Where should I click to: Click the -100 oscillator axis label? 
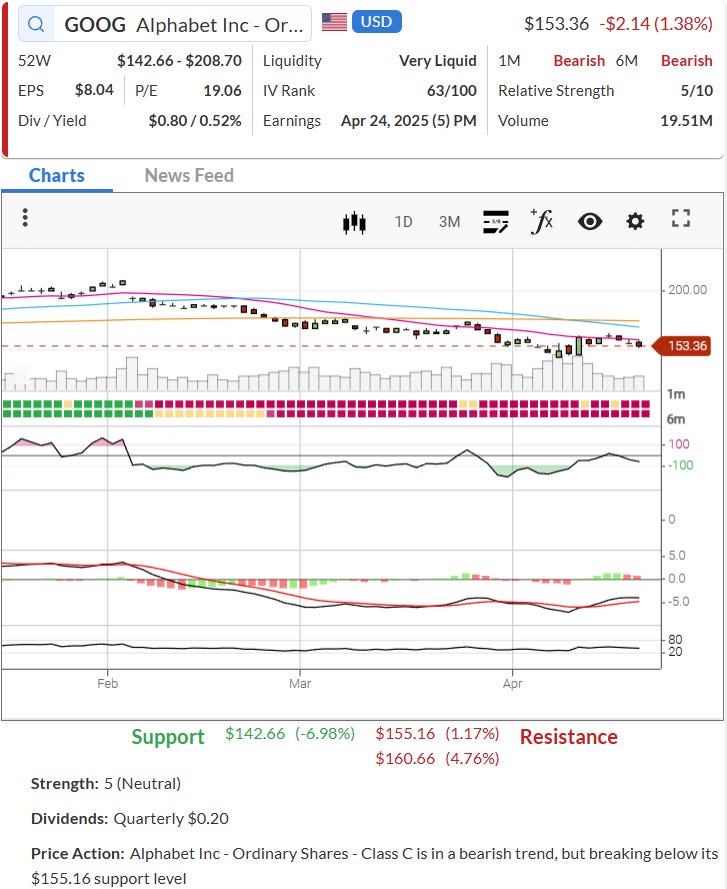[x=680, y=465]
